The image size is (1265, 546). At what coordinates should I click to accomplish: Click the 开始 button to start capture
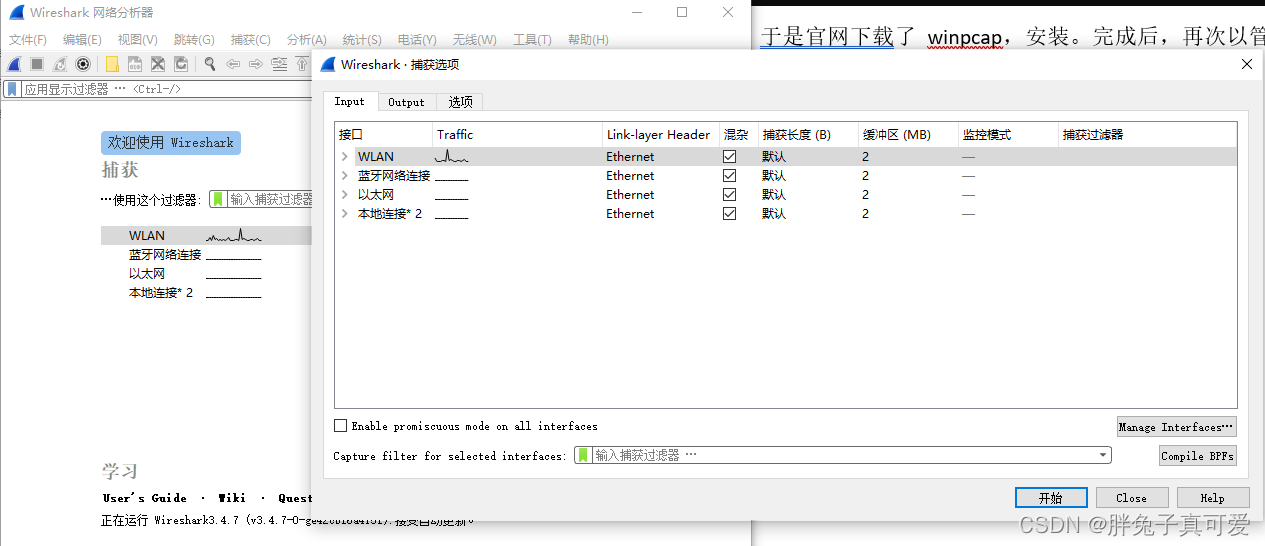point(1050,498)
